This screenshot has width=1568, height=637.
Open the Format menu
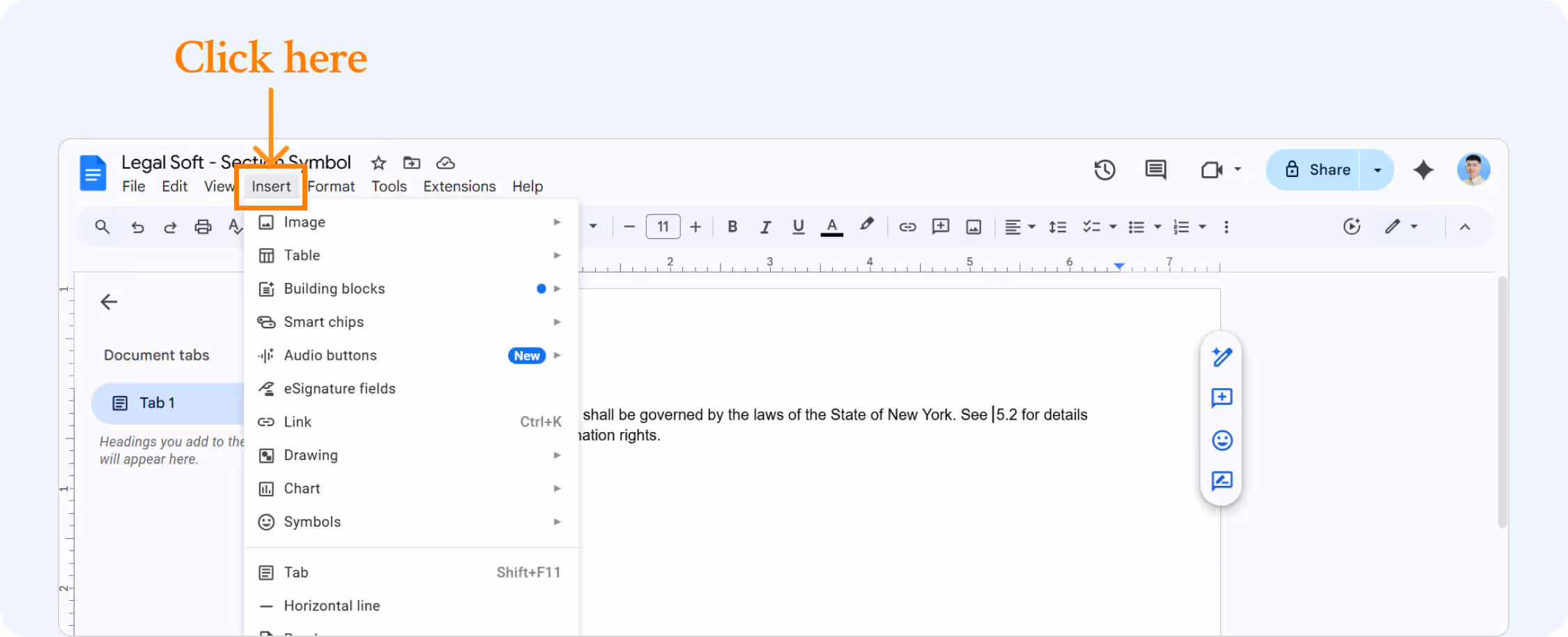331,186
